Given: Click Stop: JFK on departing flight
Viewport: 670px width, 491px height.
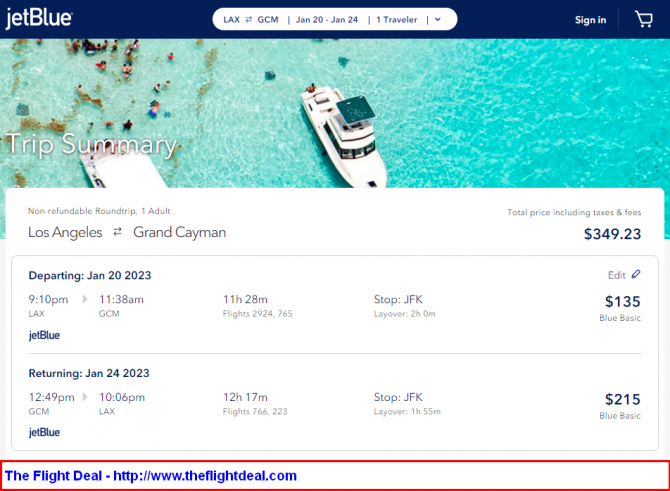Looking at the screenshot, I should pyautogui.click(x=398, y=300).
